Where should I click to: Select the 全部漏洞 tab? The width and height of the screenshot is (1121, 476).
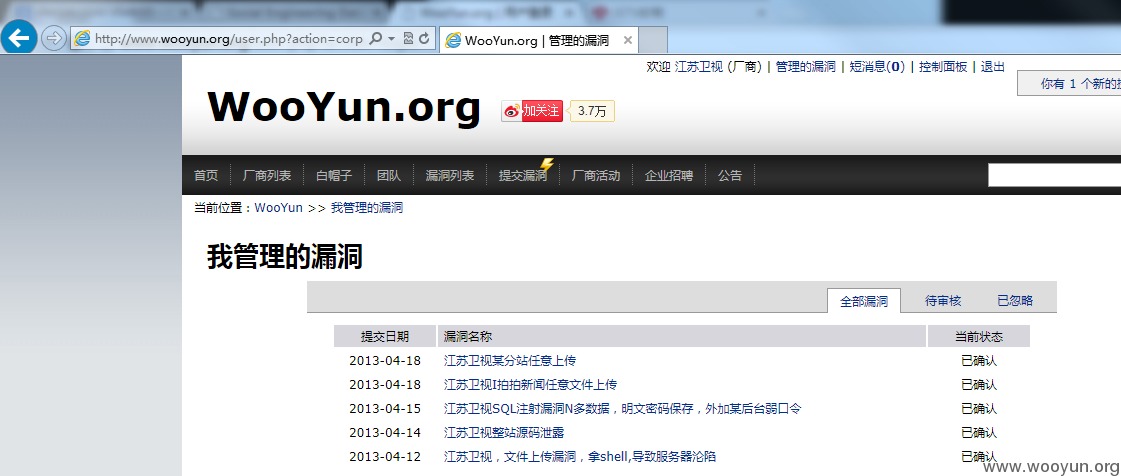[864, 301]
